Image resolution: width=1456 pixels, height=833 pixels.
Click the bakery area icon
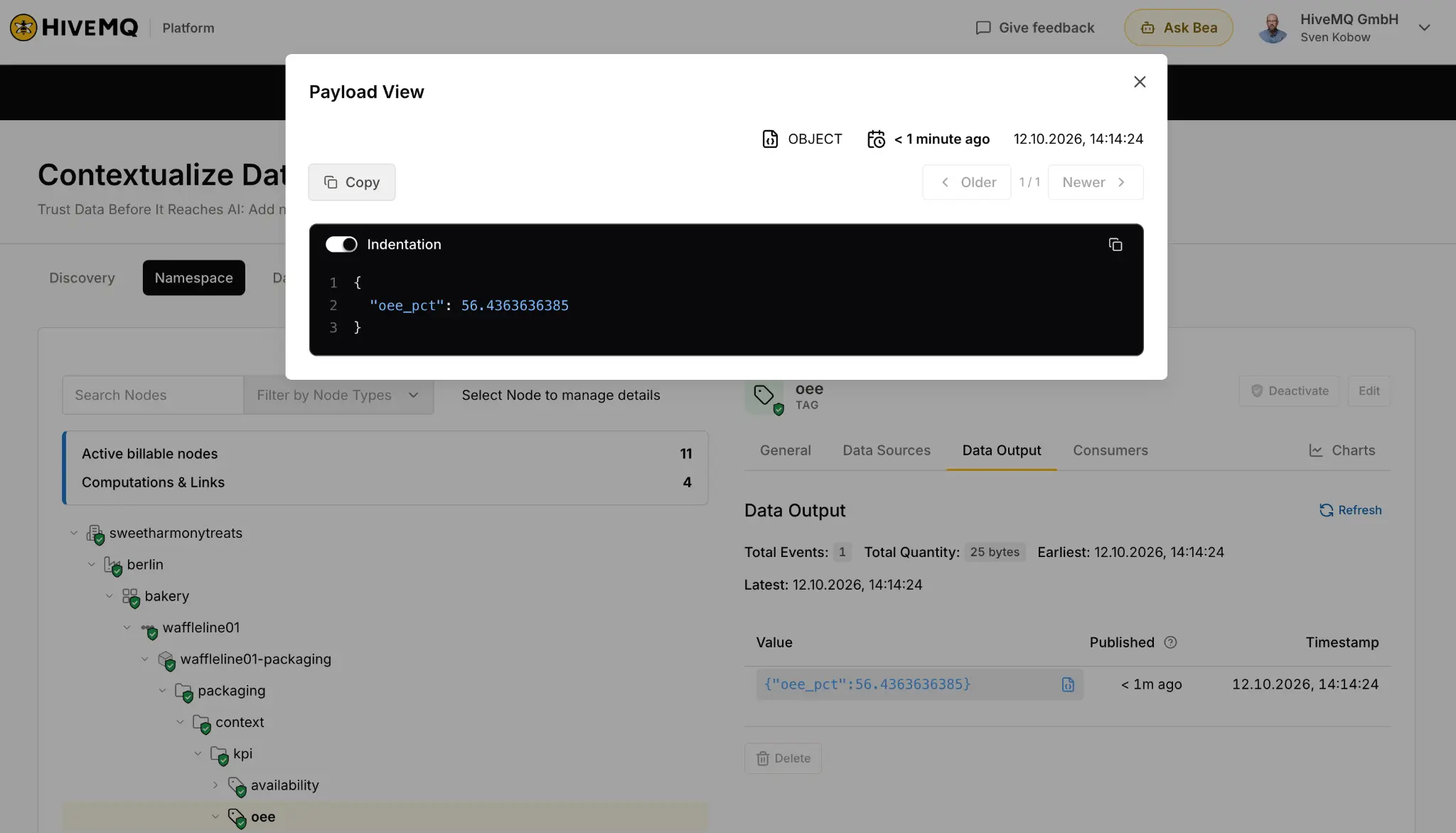click(131, 597)
